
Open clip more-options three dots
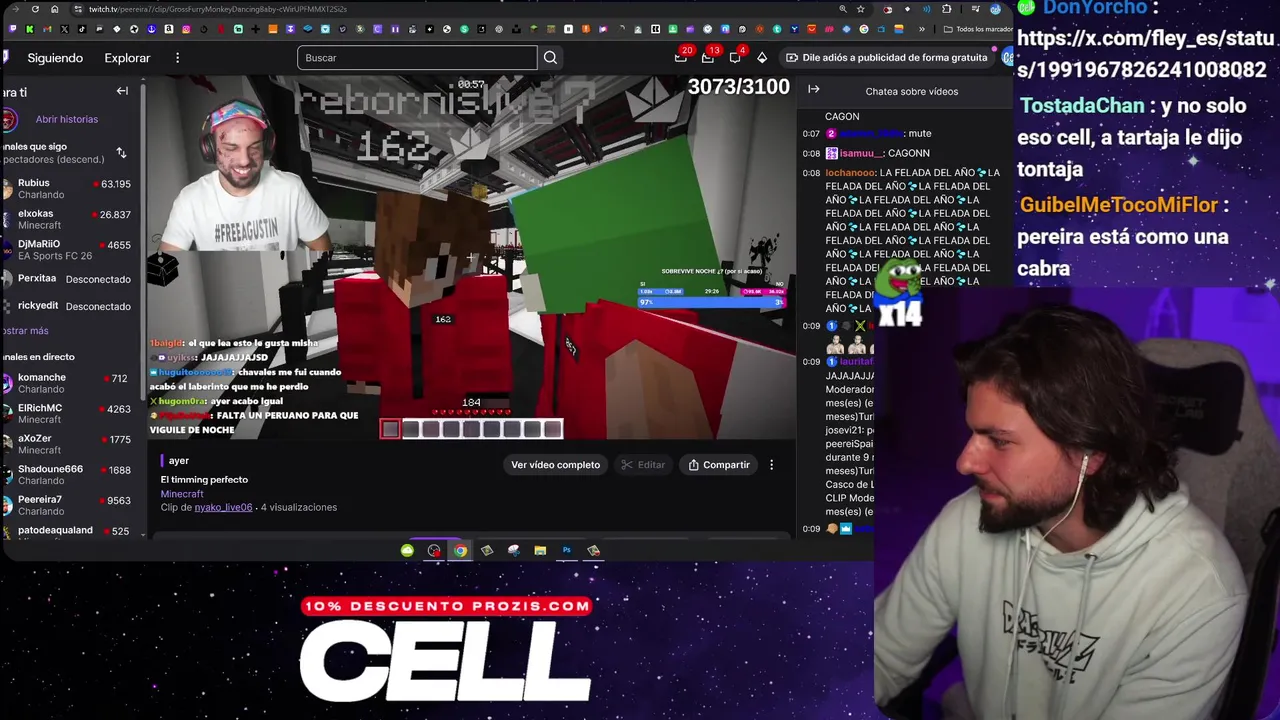771,465
